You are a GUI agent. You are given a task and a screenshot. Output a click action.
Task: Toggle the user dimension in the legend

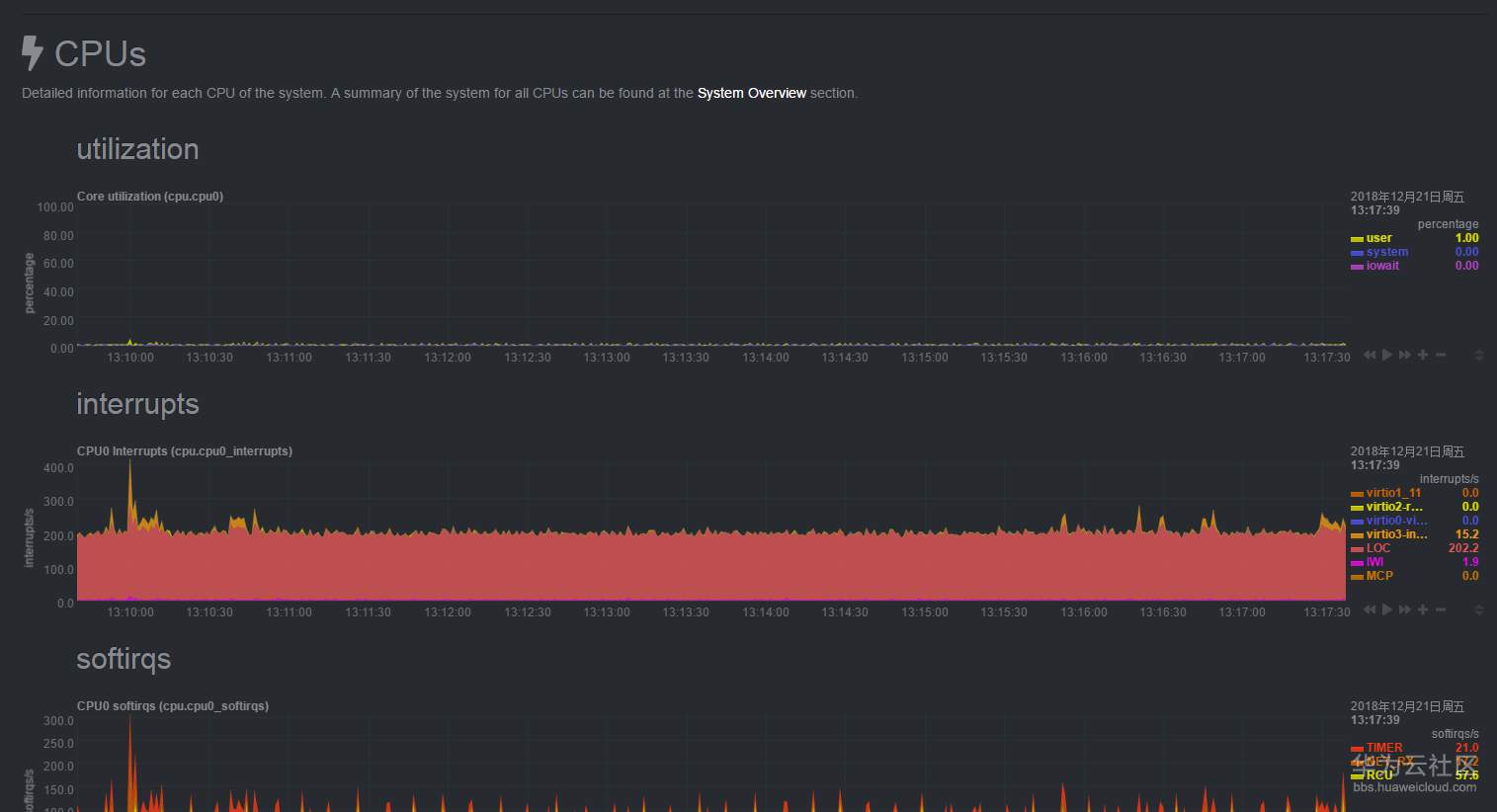pyautogui.click(x=1378, y=238)
